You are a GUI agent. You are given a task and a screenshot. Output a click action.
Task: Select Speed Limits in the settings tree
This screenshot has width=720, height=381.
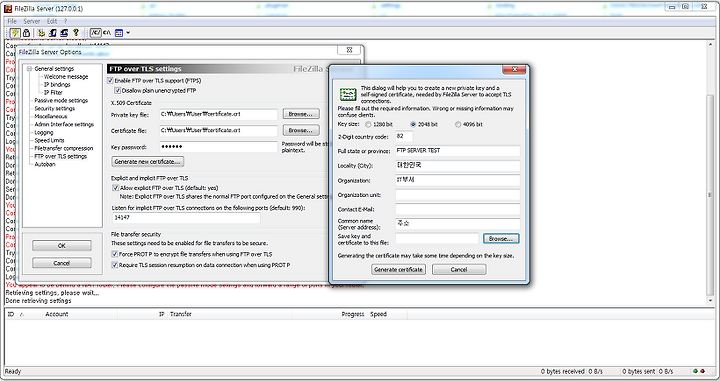pos(49,140)
